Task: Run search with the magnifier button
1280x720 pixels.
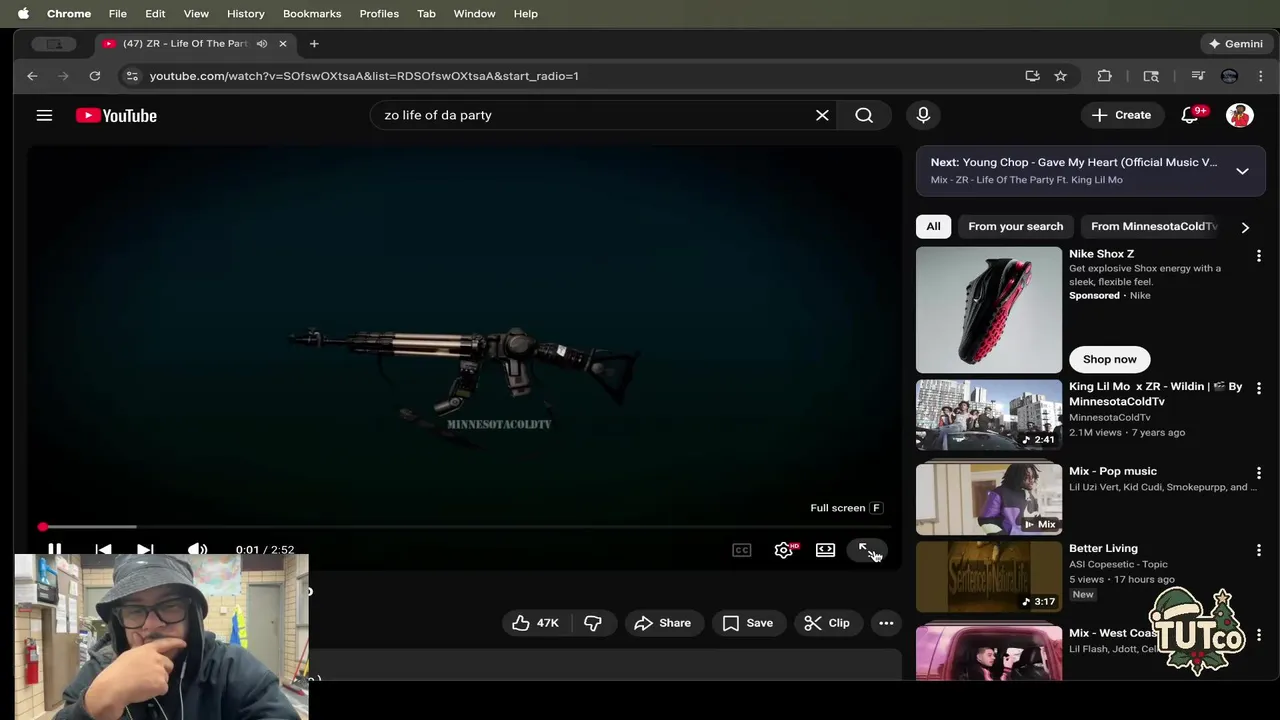Action: coord(864,115)
